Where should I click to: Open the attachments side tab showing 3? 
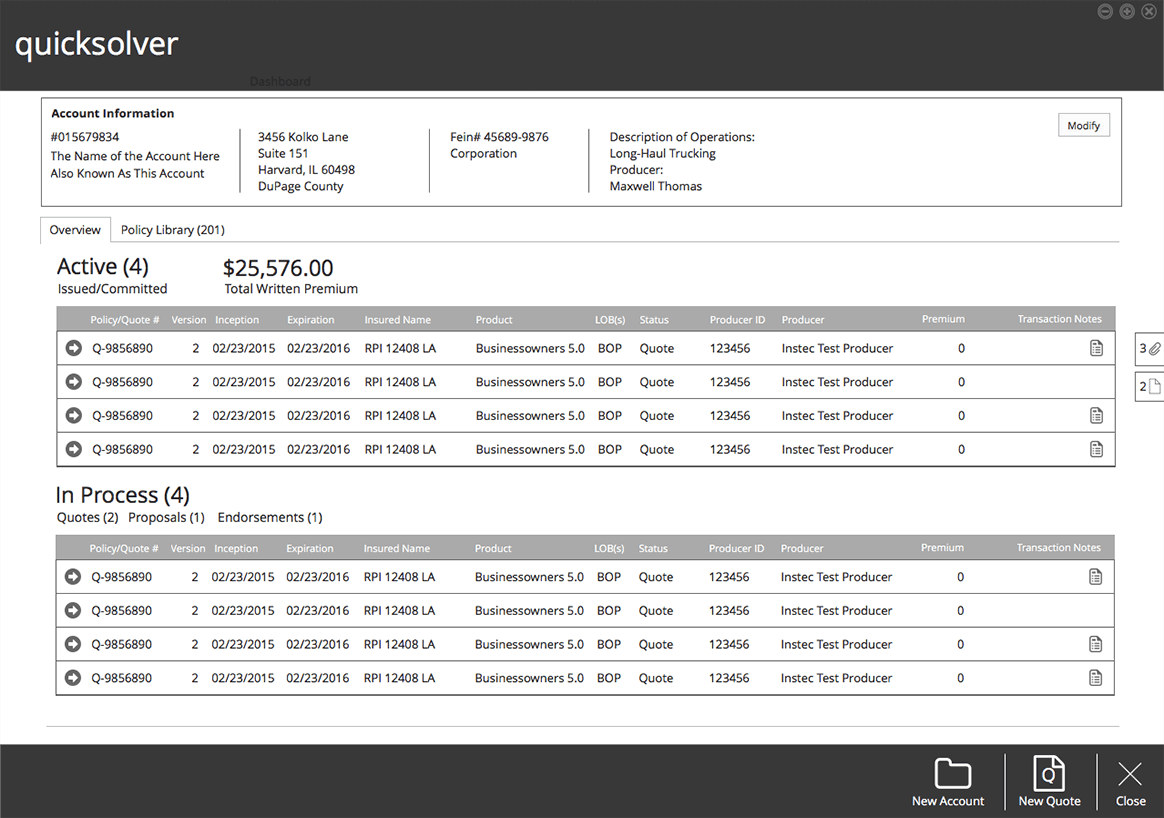point(1150,349)
